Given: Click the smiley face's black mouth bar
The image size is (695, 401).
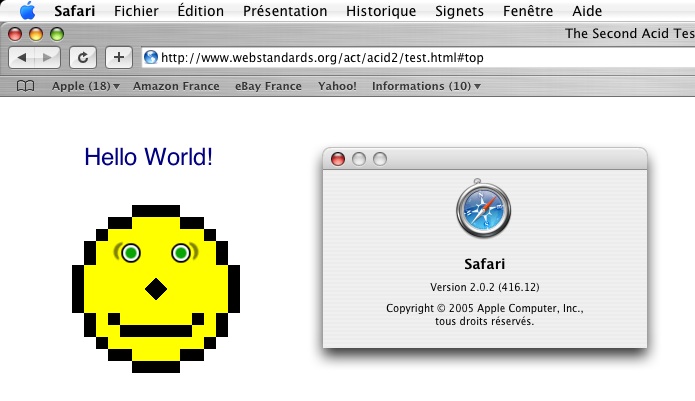Looking at the screenshot, I should [x=156, y=331].
